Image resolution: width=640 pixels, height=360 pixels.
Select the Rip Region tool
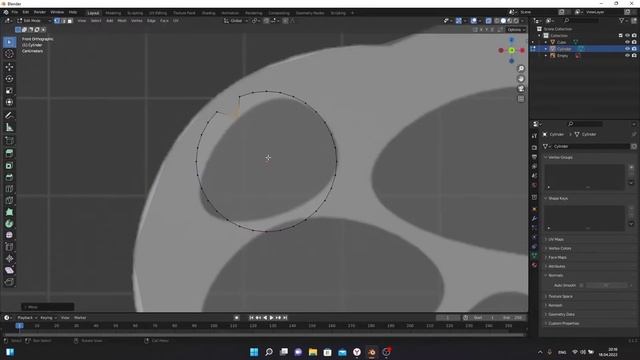tap(9, 282)
